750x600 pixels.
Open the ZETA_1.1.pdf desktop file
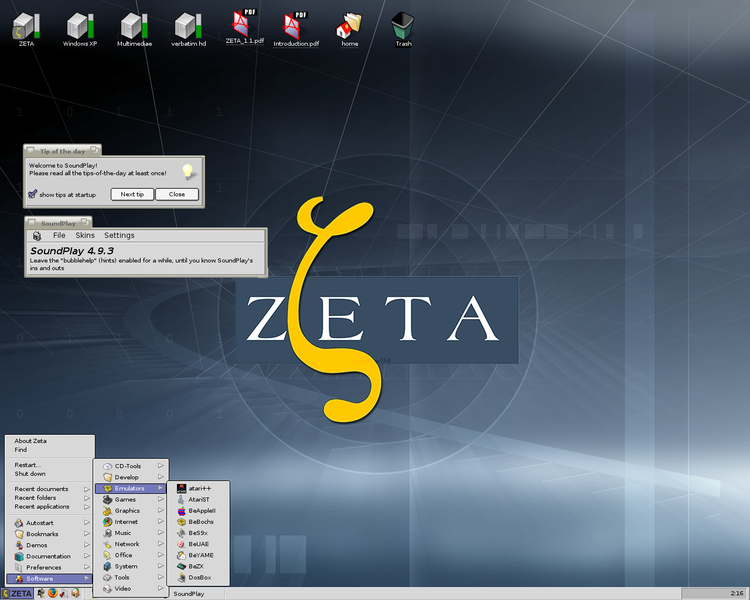(244, 27)
